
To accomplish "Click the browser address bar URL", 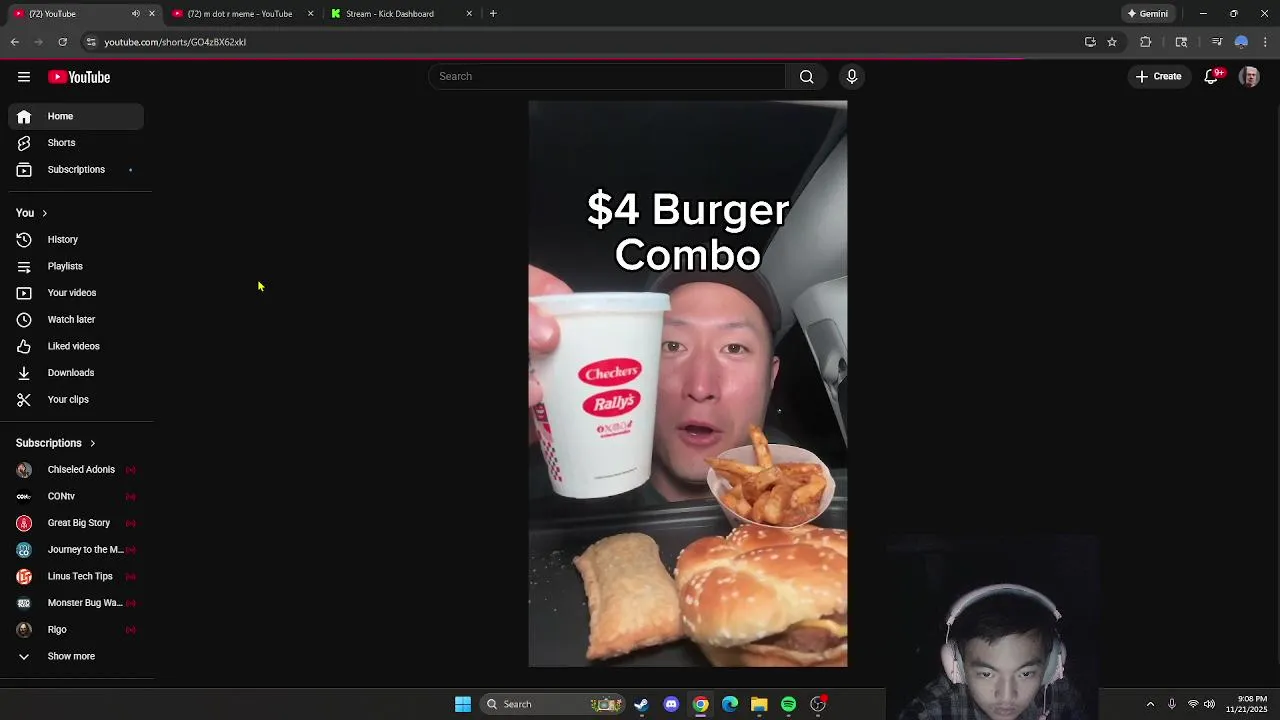I will (175, 42).
